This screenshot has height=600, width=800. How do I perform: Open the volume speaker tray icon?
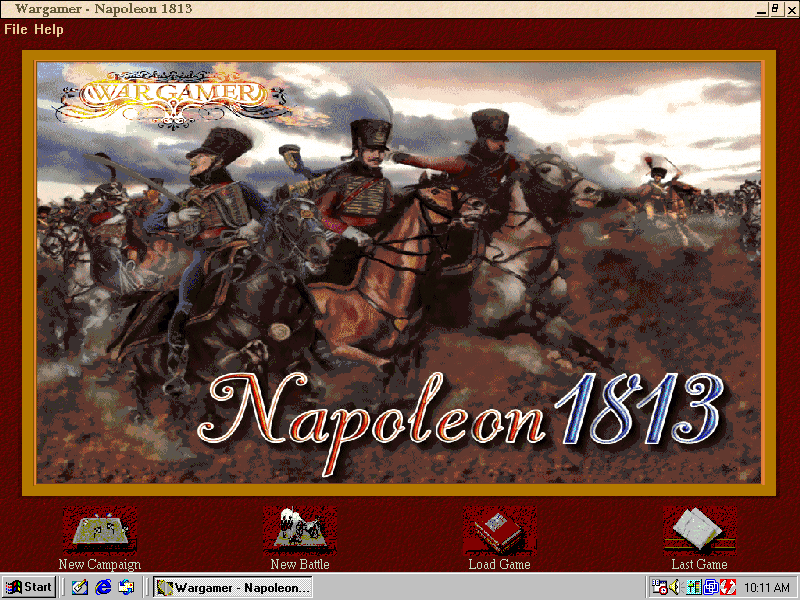pyautogui.click(x=675, y=587)
